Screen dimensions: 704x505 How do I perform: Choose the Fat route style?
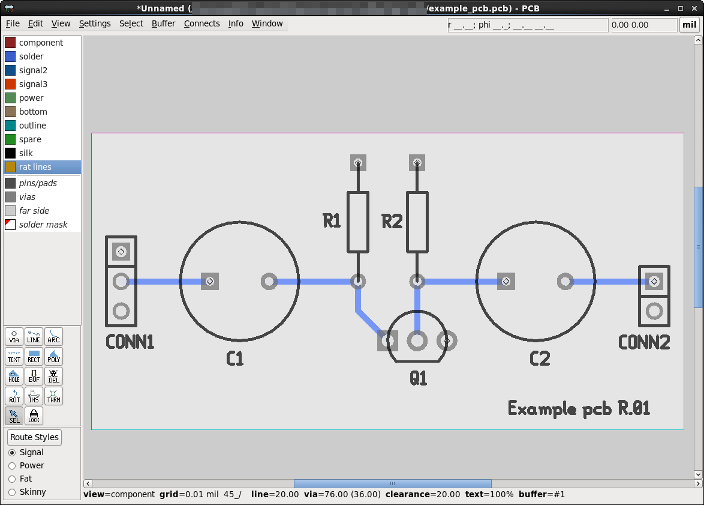(12, 479)
